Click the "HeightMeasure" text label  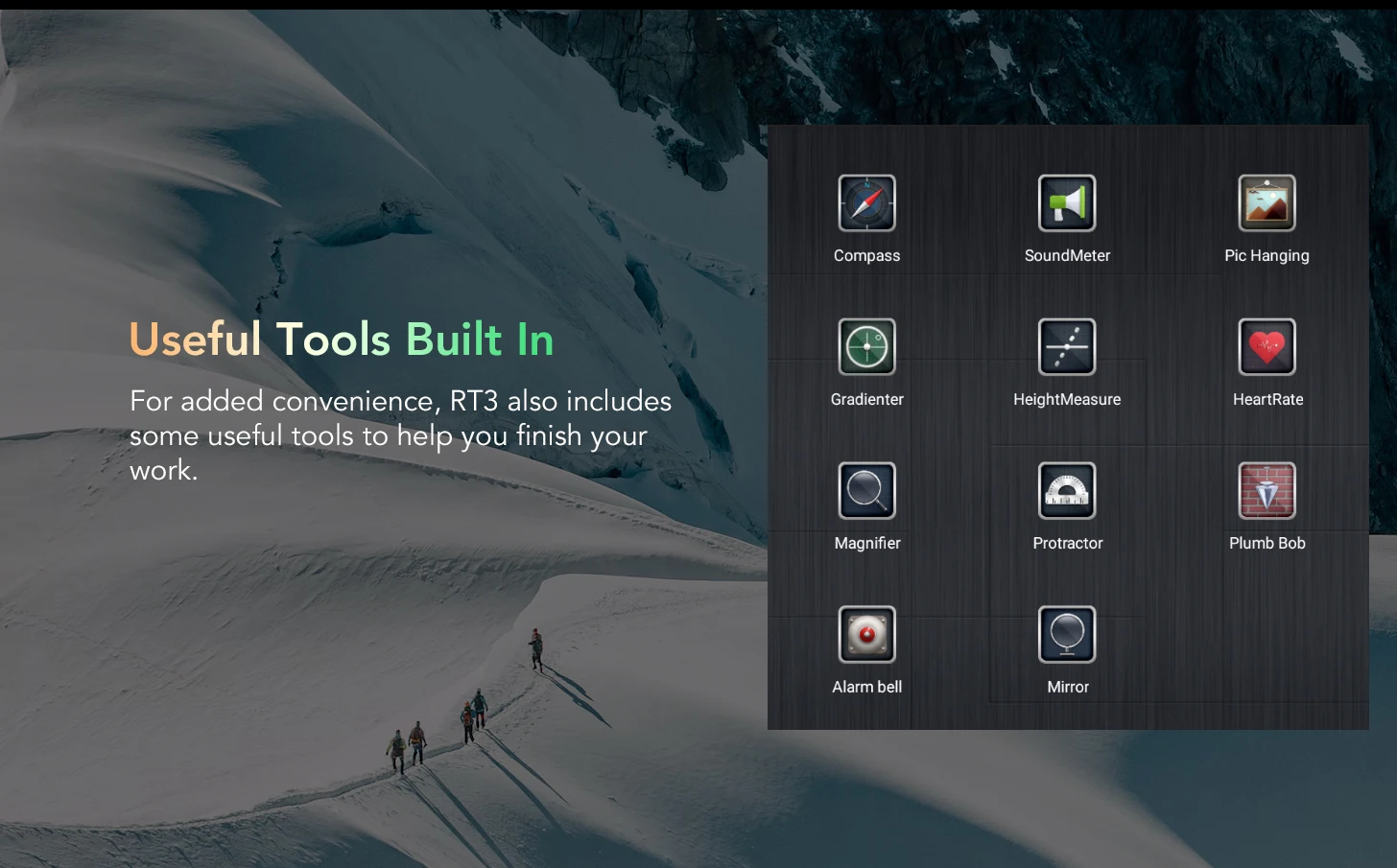pyautogui.click(x=1067, y=400)
